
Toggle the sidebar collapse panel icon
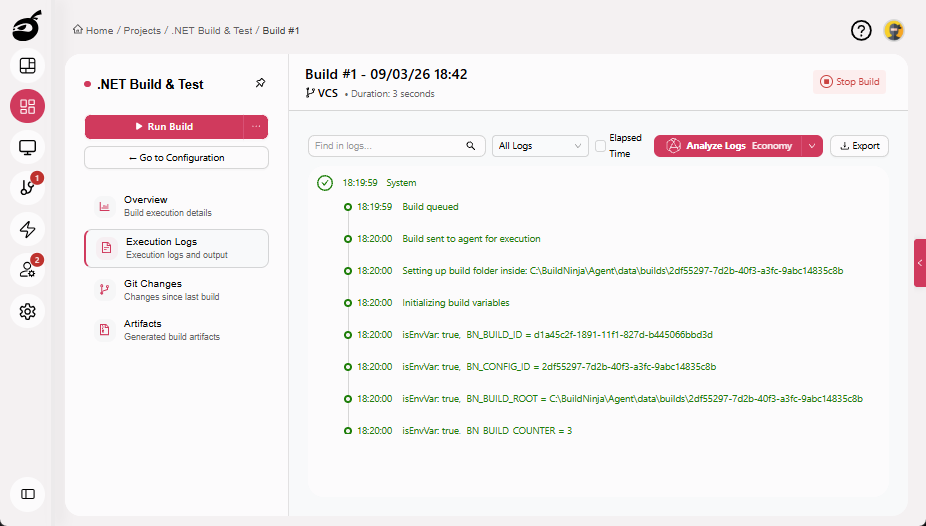tap(28, 494)
